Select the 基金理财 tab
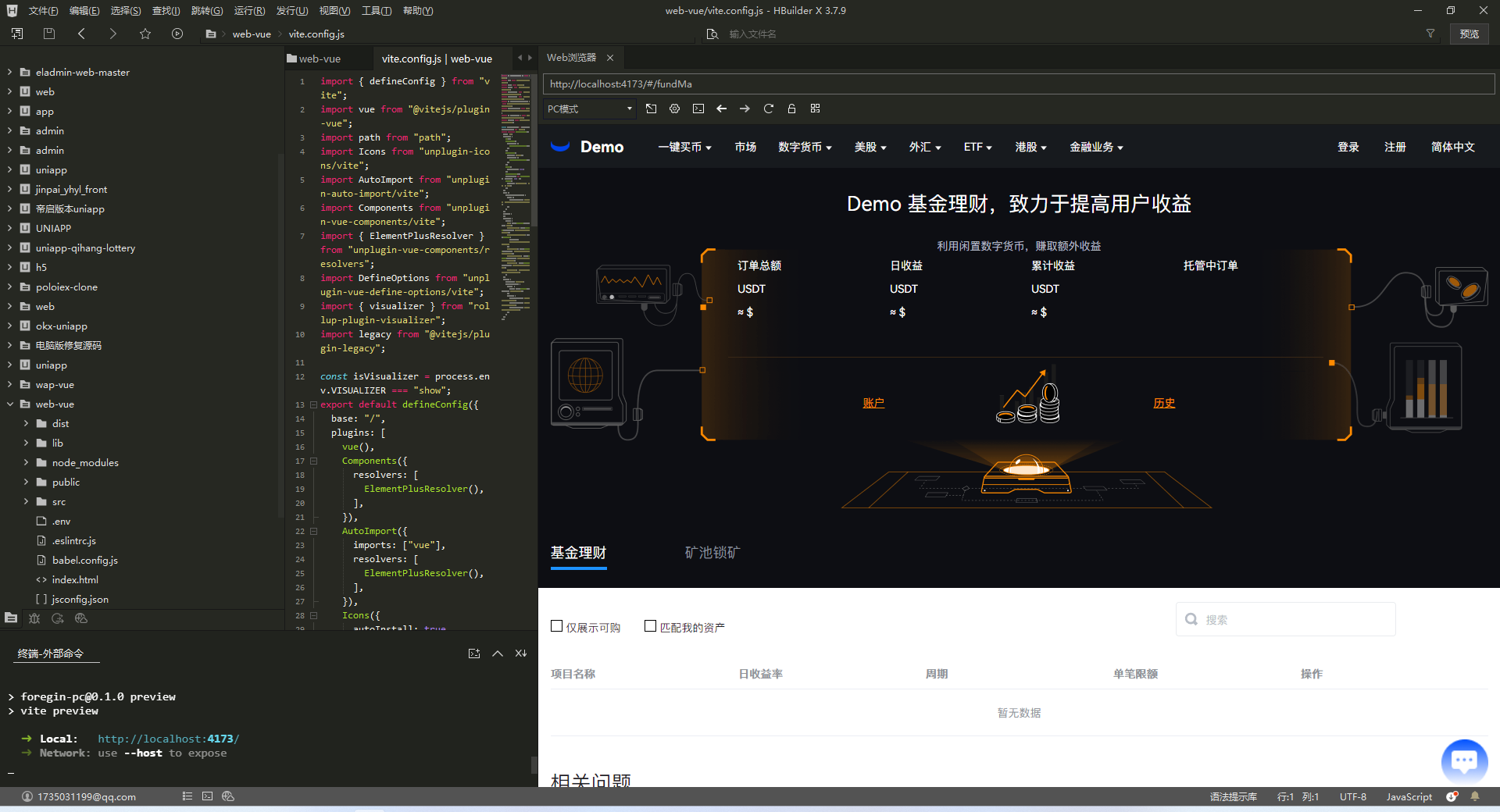The image size is (1500, 812). pos(578,553)
